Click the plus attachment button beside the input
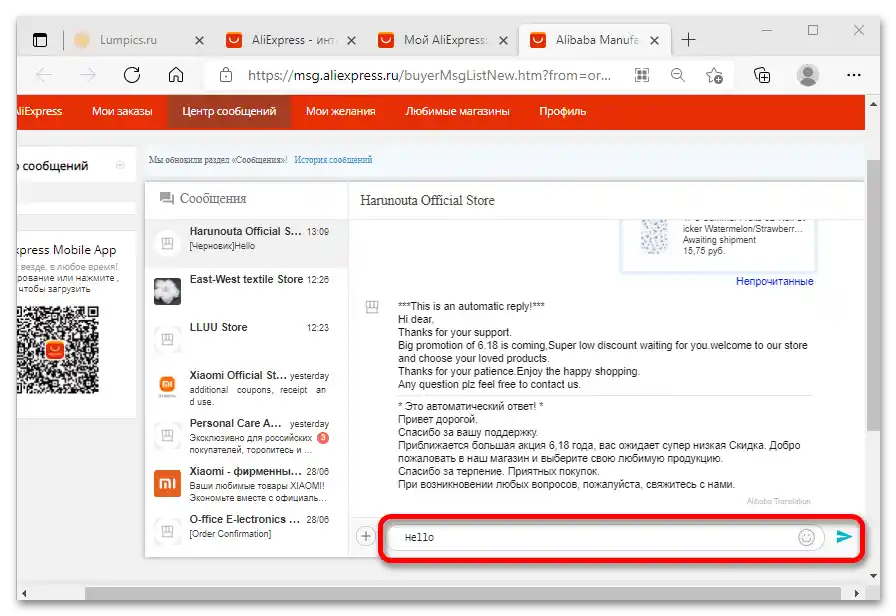Viewport: 896px width, 616px height. 366,536
